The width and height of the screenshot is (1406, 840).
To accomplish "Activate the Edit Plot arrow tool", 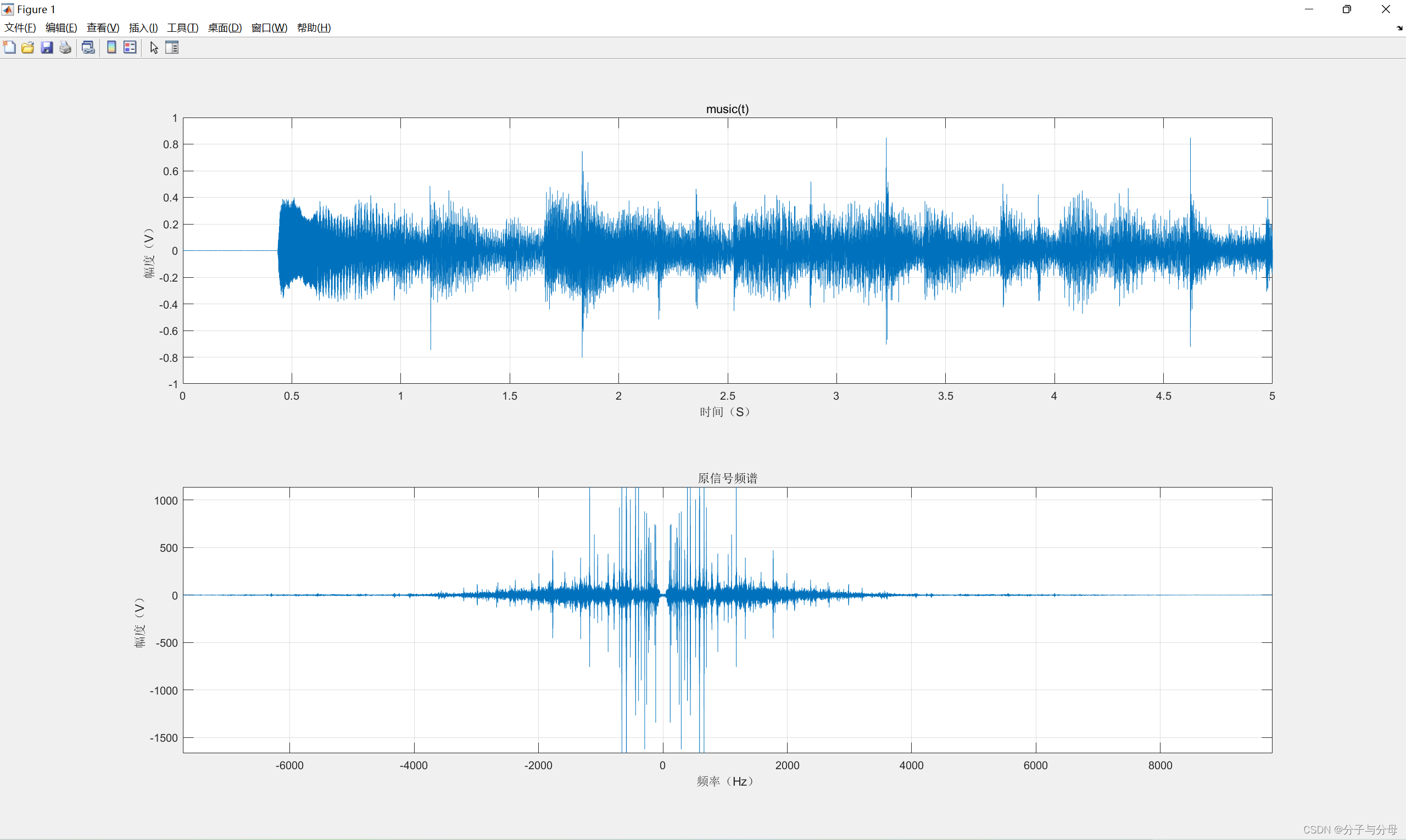I will (154, 48).
